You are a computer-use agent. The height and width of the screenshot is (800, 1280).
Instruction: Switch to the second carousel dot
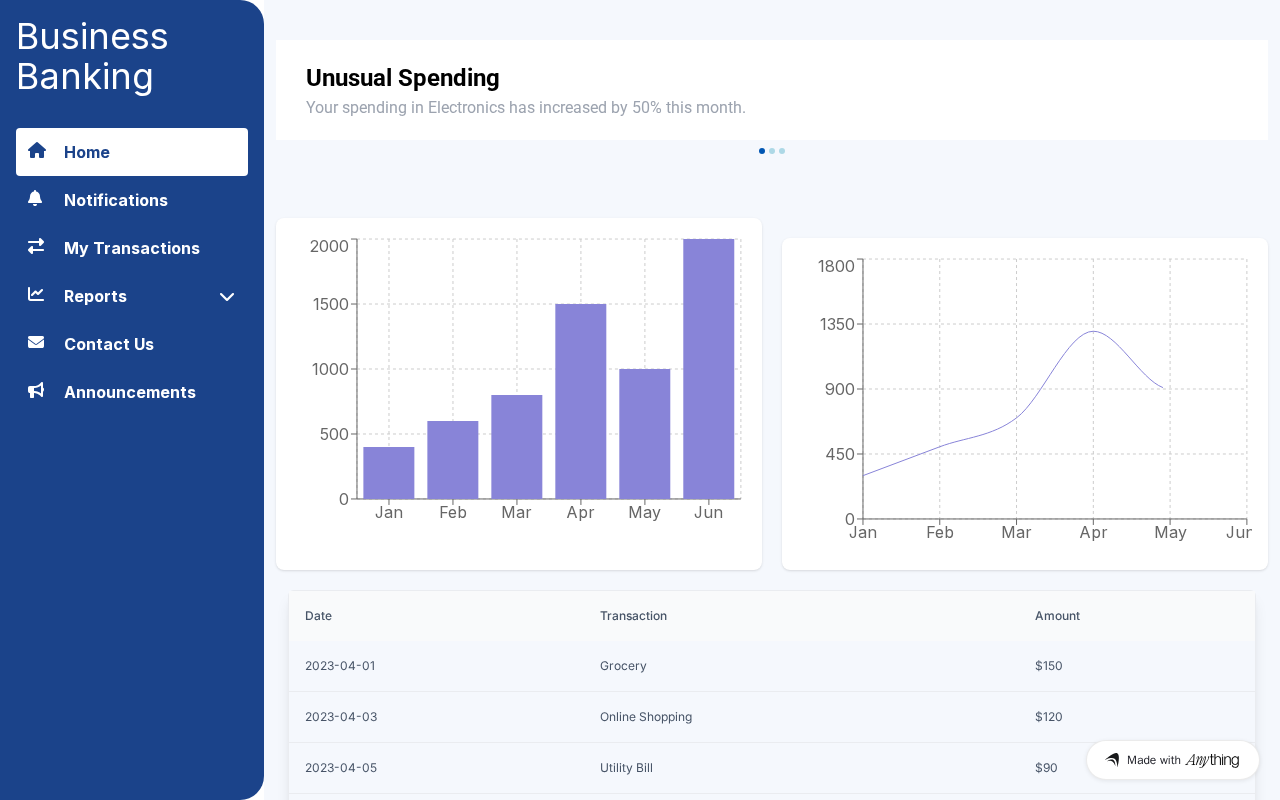(772, 151)
